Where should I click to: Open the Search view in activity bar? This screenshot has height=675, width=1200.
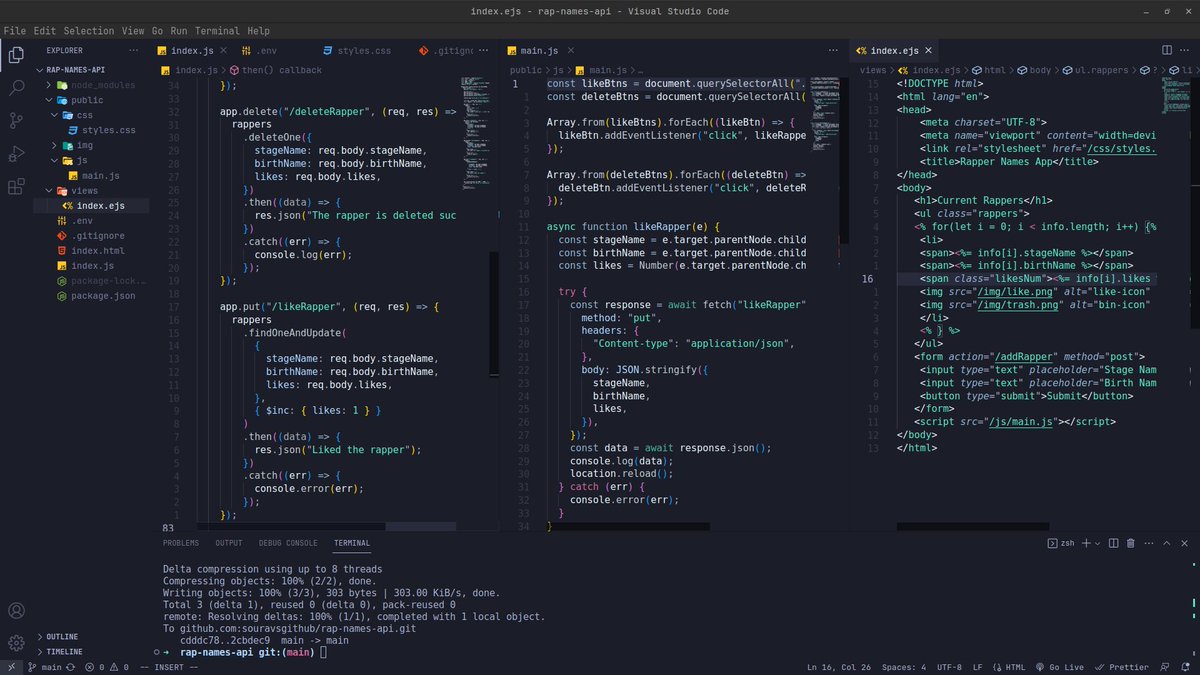16,88
